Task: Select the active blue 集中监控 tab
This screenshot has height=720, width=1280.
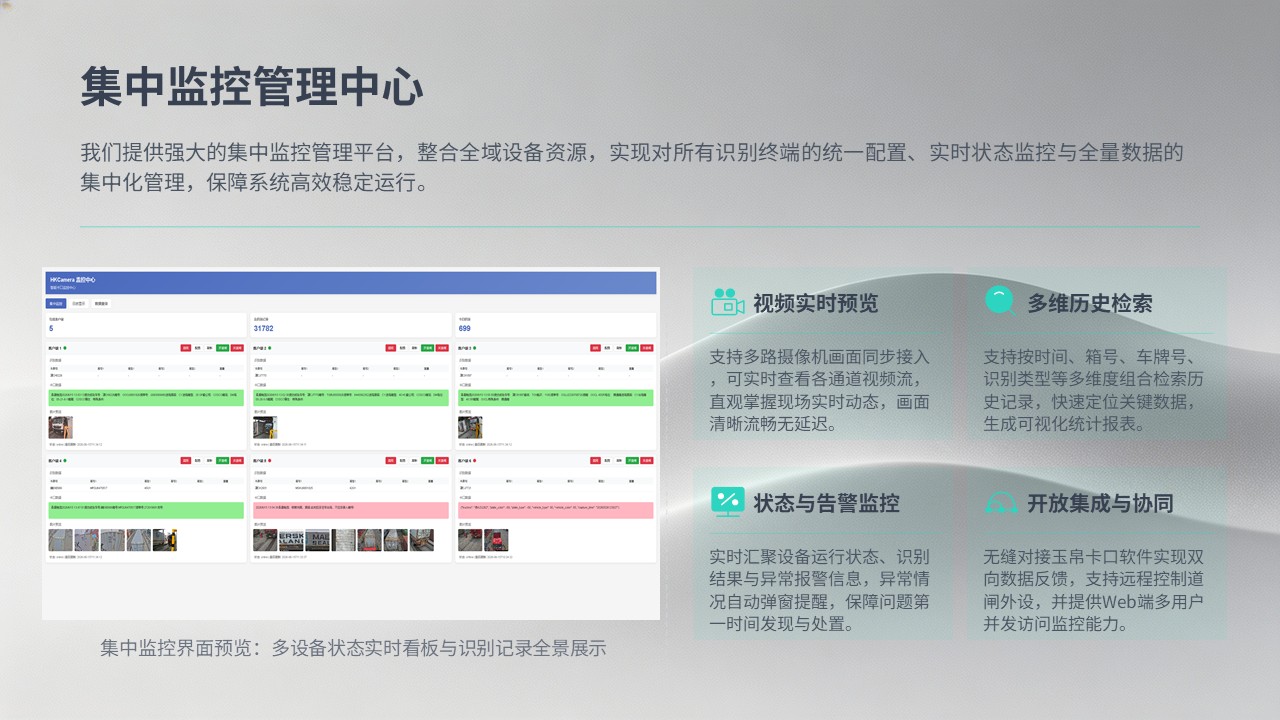Action: (x=56, y=303)
